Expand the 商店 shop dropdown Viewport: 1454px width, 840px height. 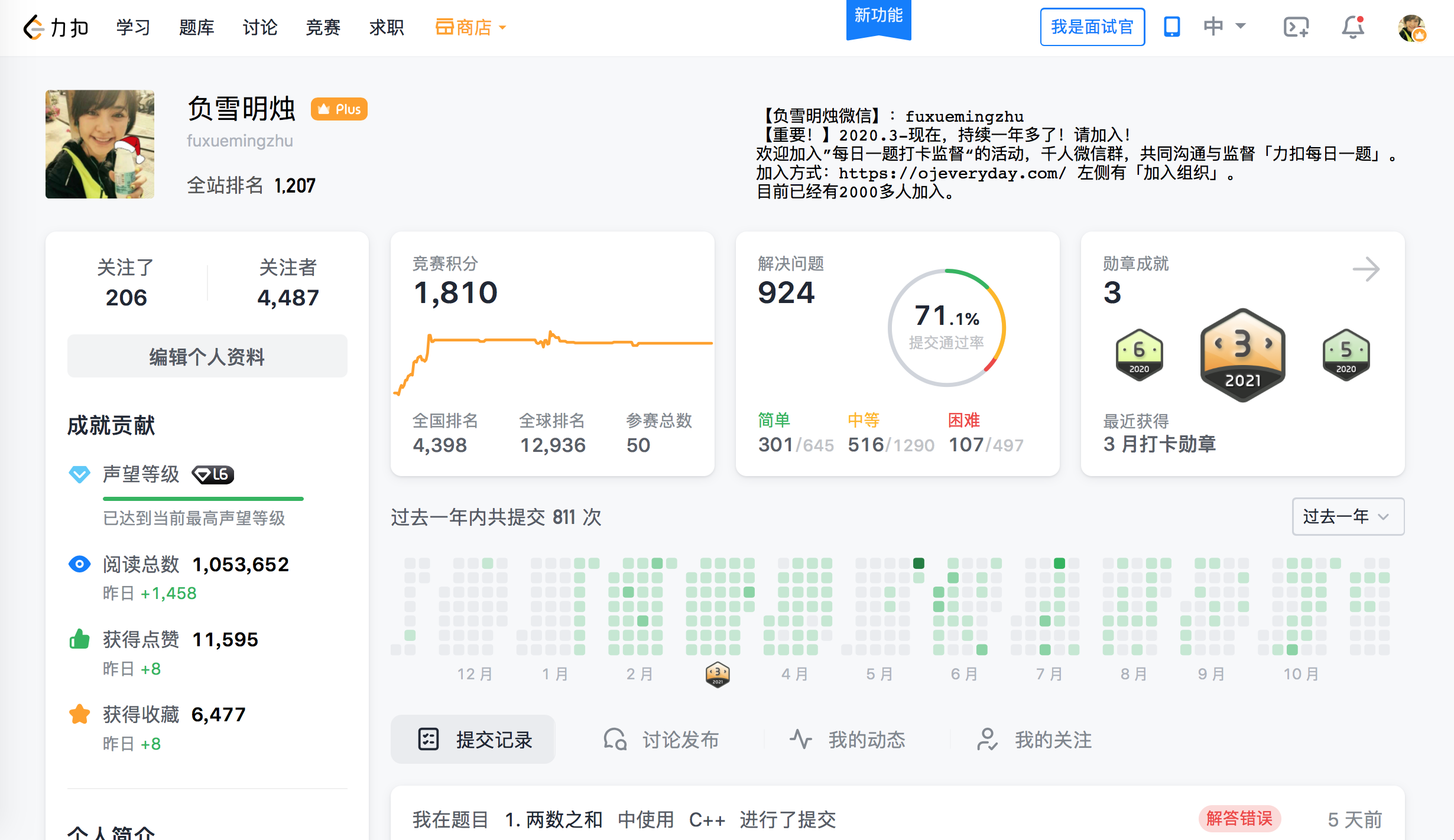point(471,27)
